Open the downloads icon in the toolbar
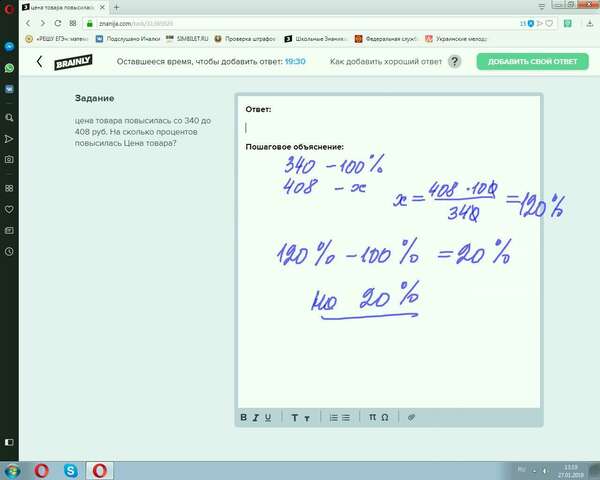Viewport: 600px width, 480px height. [x=590, y=24]
